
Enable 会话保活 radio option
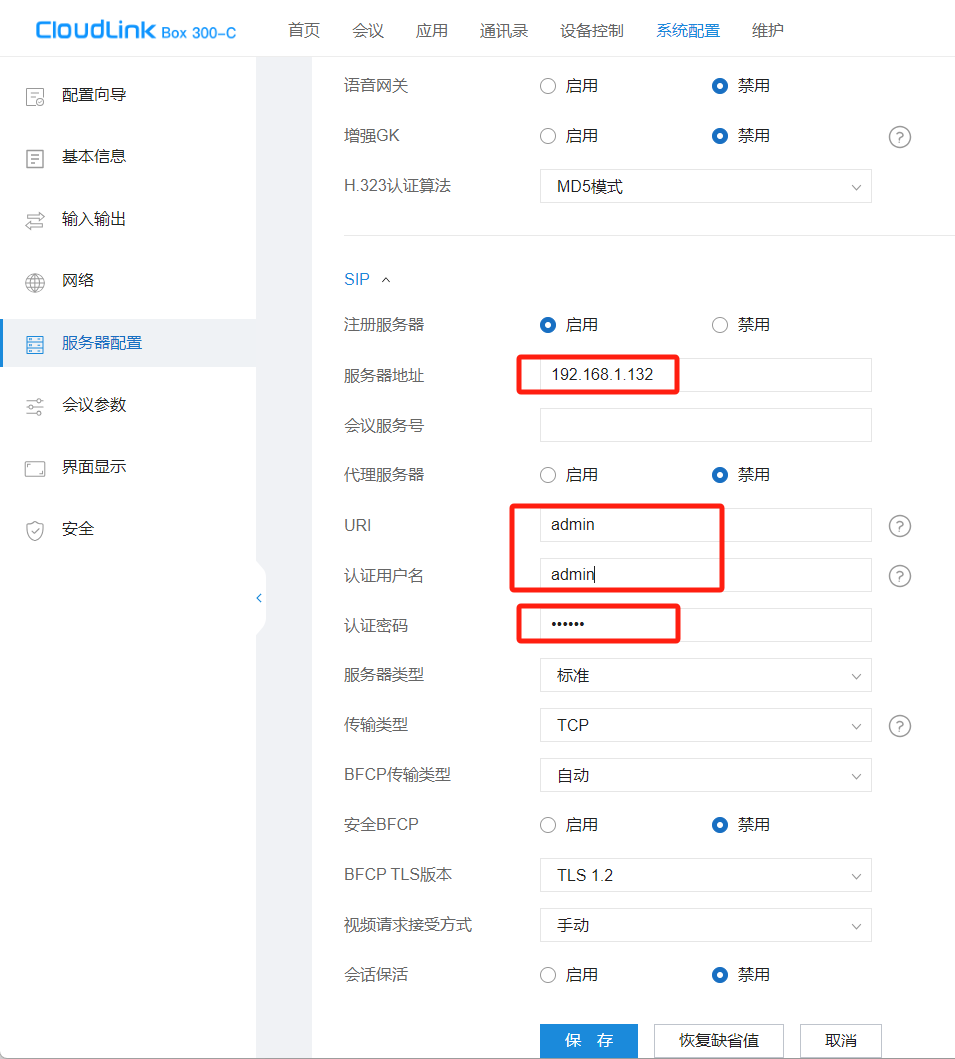click(x=548, y=975)
